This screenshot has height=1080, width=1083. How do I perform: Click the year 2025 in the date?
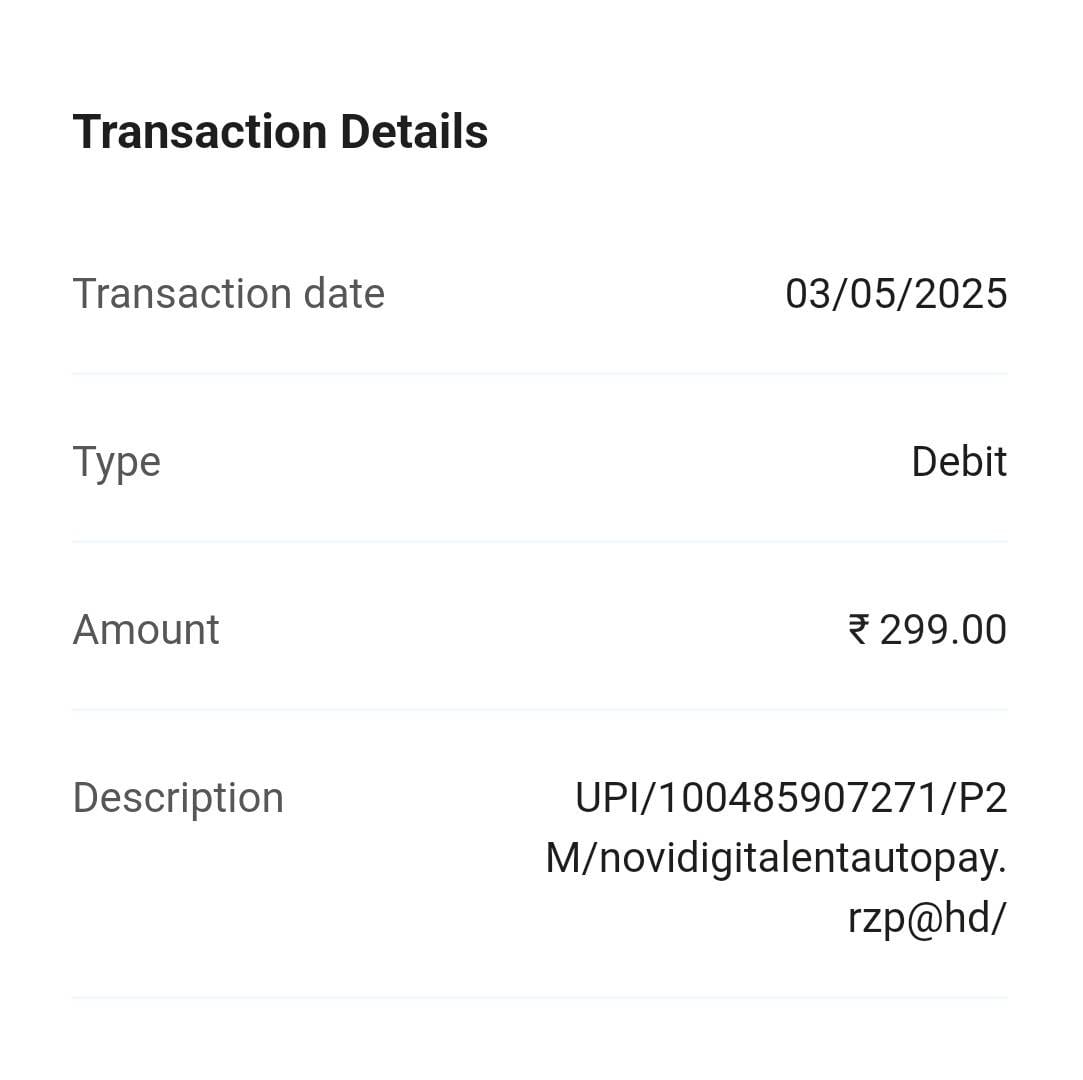click(961, 294)
